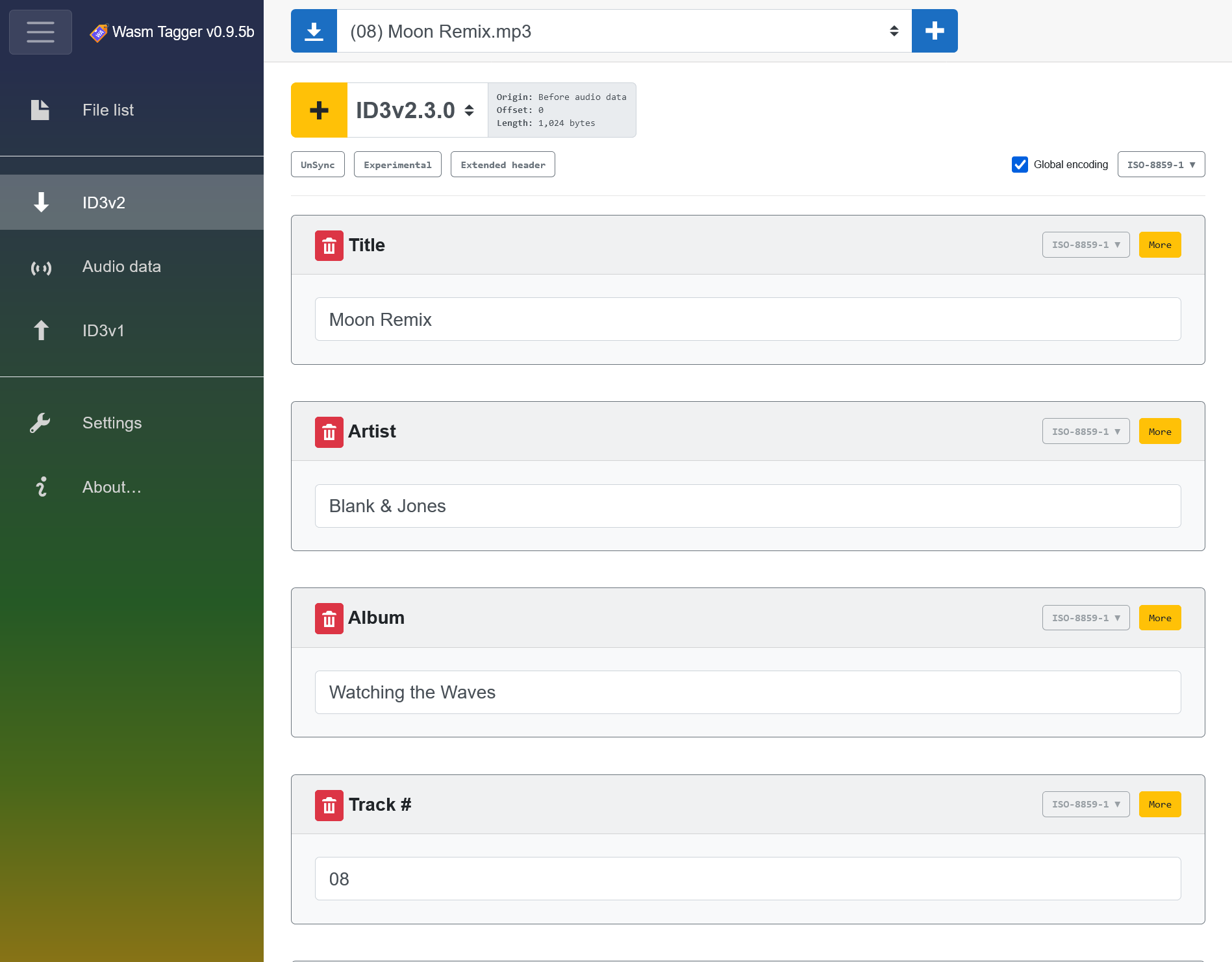Open the file selector dropdown
The height and width of the screenshot is (962, 1232).
624,31
